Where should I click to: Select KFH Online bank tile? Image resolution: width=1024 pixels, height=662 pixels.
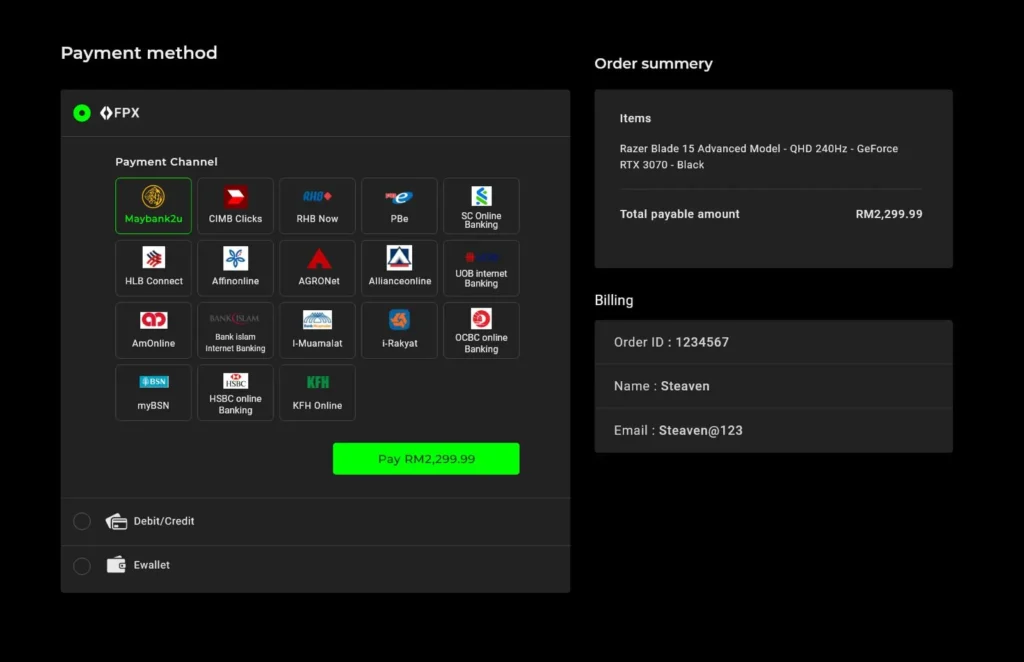tap(317, 392)
